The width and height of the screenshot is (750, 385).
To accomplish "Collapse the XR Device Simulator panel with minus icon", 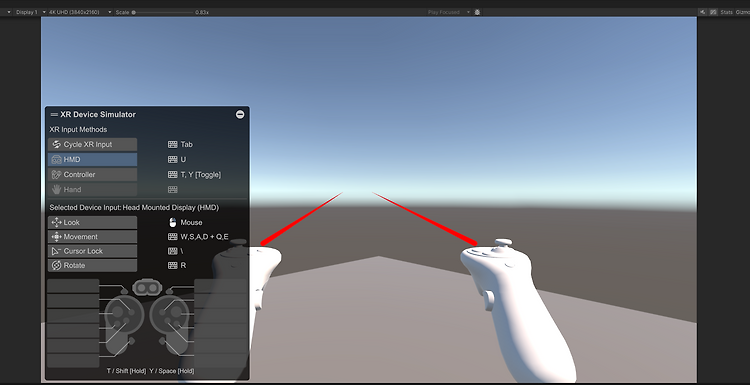I will click(240, 114).
